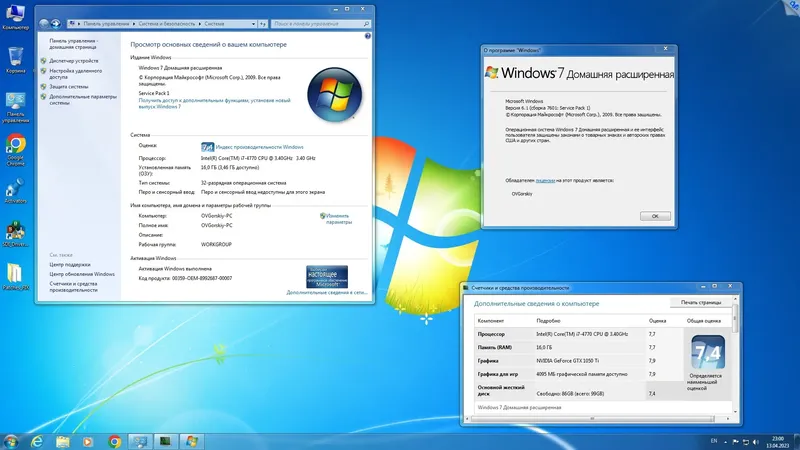800x450 pixels.
Task: Click the Forward arrow in System window
Action: tap(56, 23)
